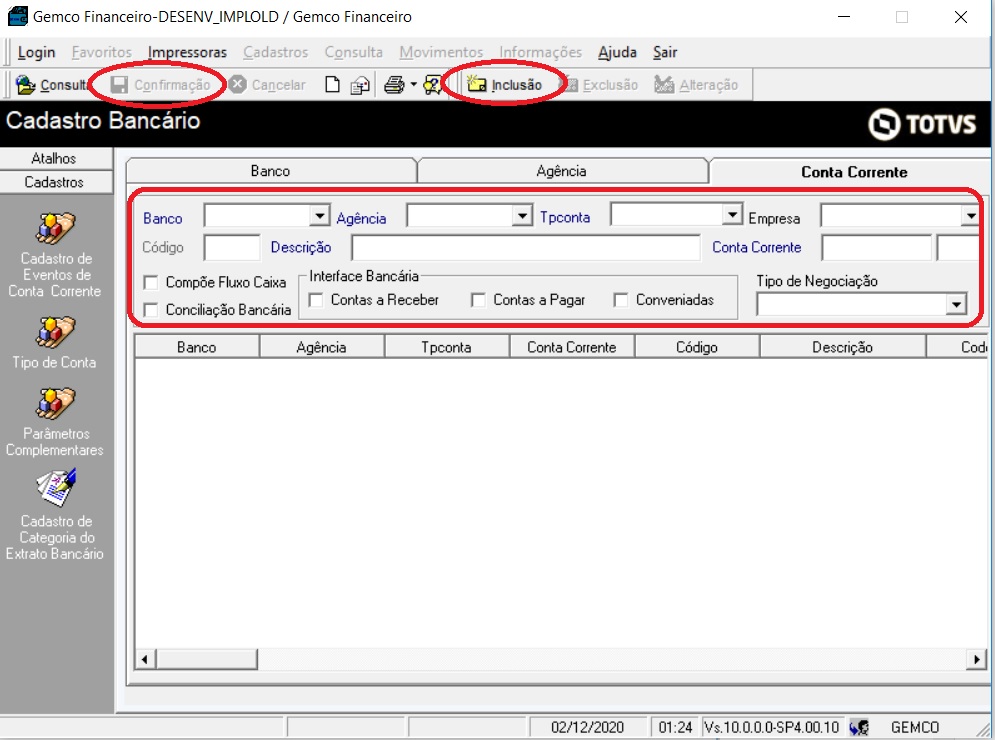This screenshot has height=740, width=995.
Task: Click the Consulta toolbar button
Action: 51,84
